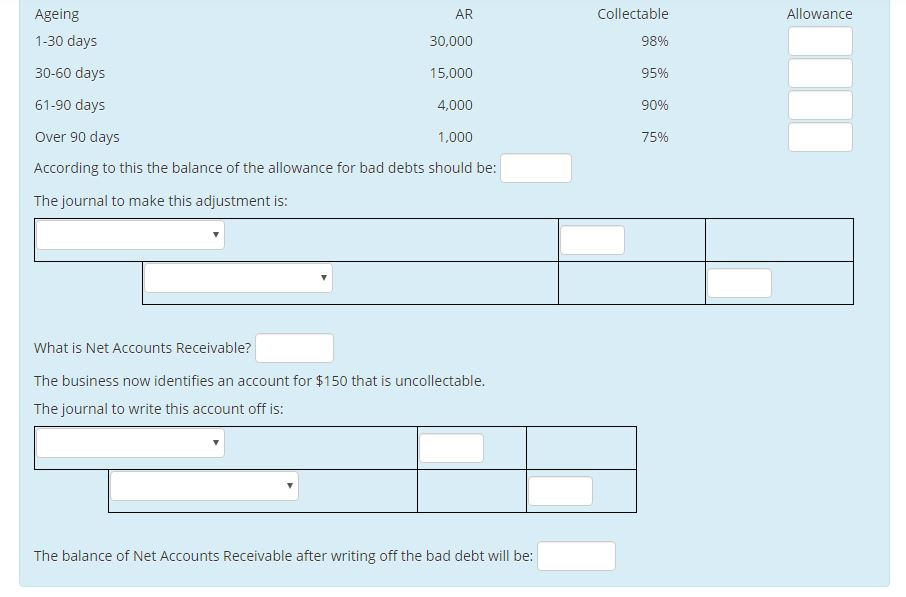
Task: Click the debit amount field in write-off journal
Action: [x=452, y=448]
